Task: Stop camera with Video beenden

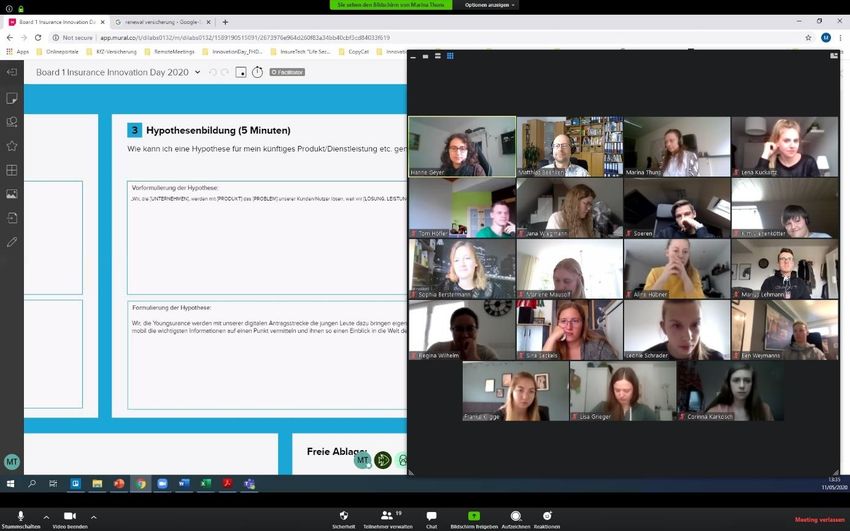Action: click(70, 518)
